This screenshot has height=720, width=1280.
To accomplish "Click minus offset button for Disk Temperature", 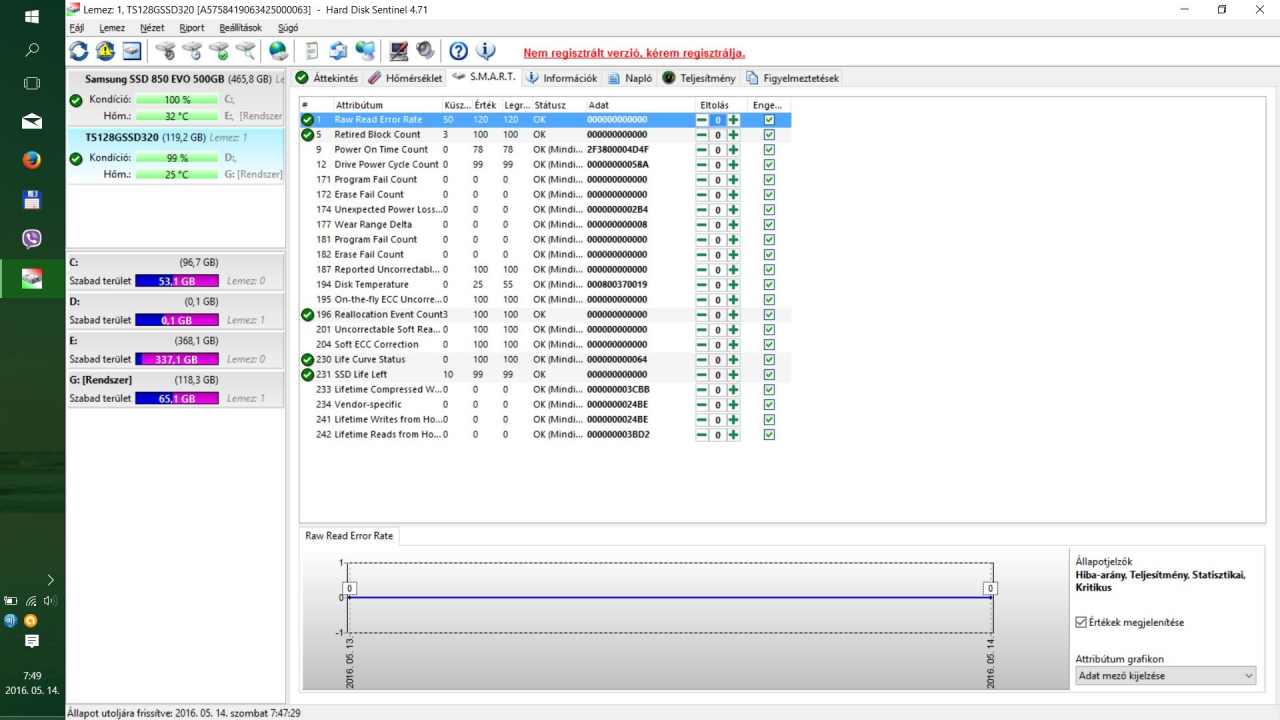I will [702, 285].
